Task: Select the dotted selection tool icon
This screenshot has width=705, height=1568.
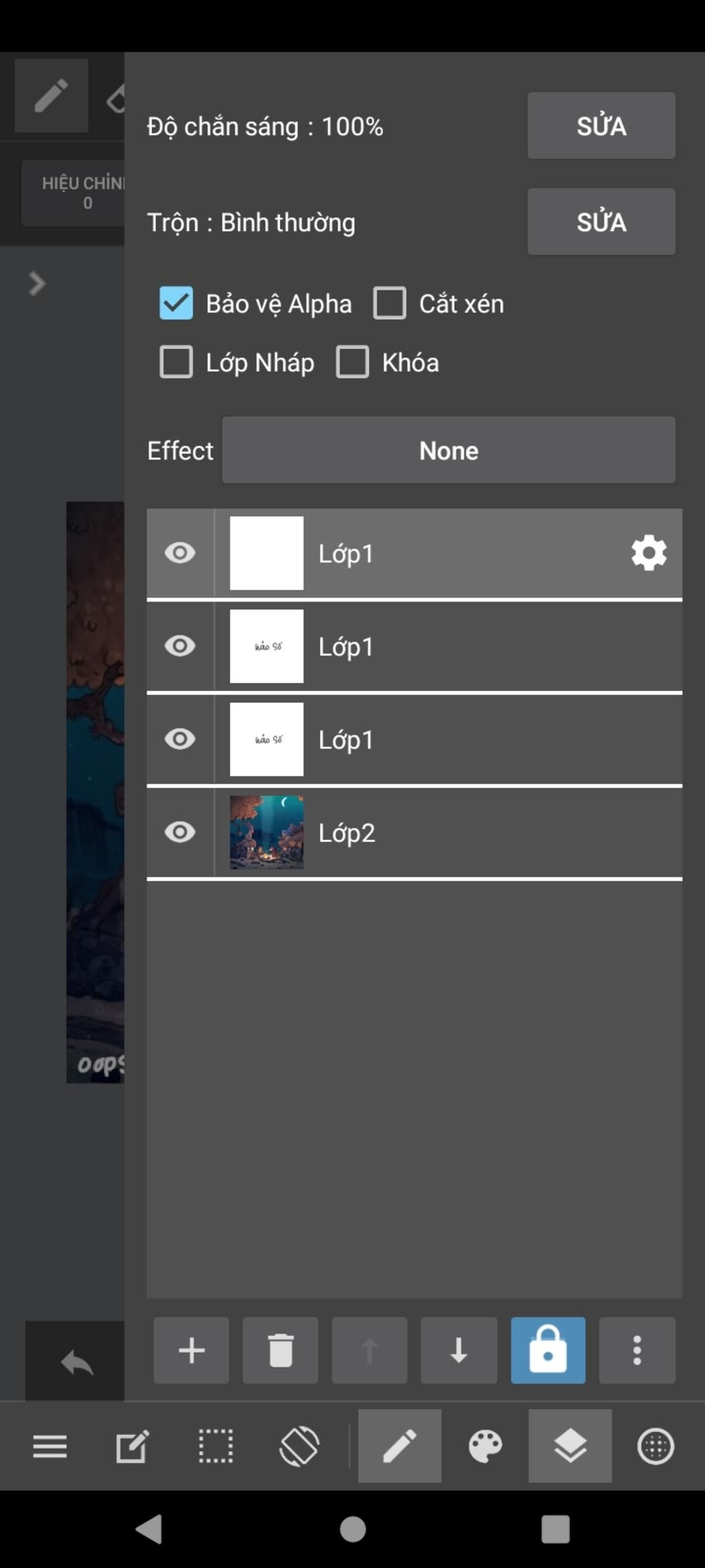Action: point(215,1445)
